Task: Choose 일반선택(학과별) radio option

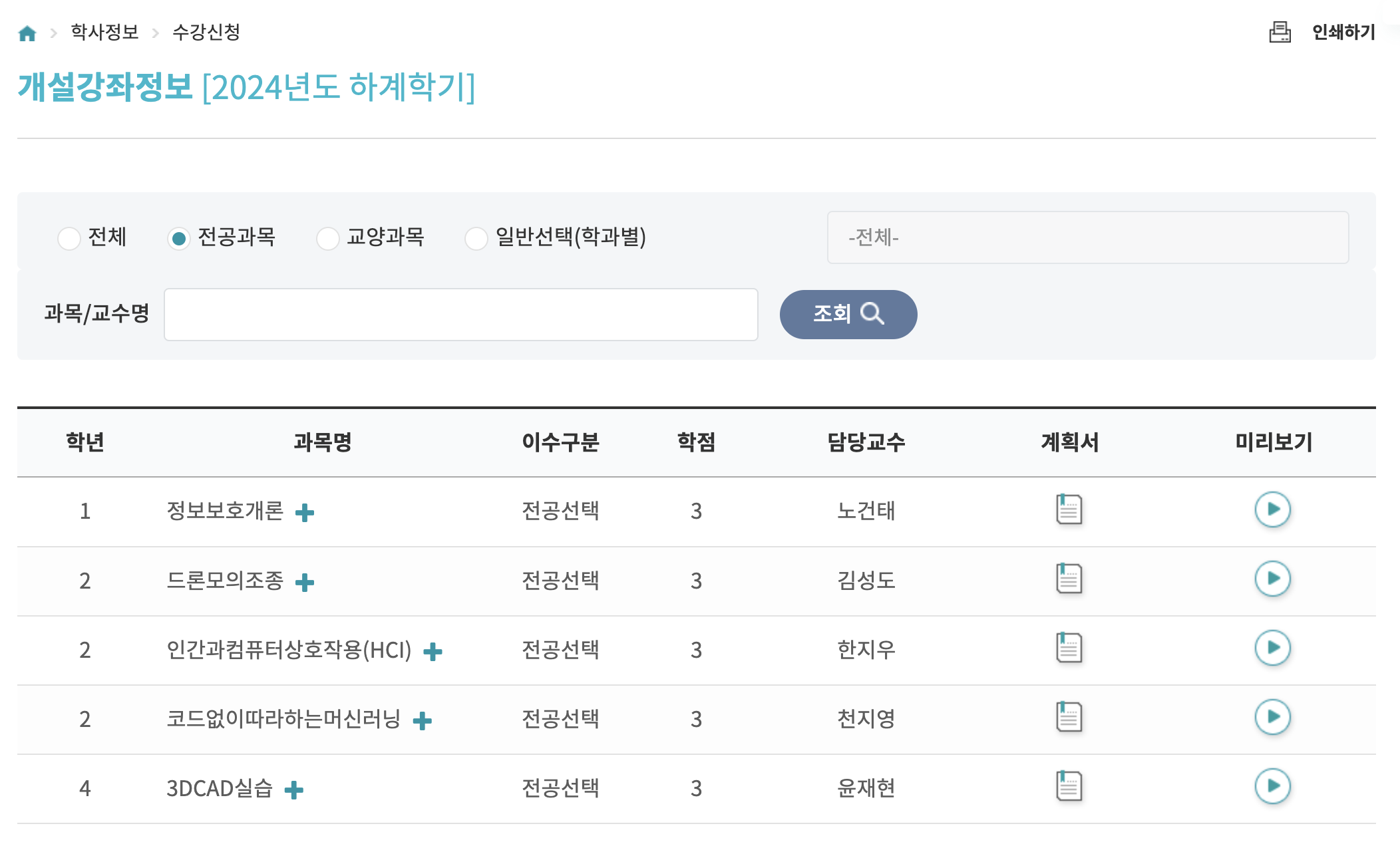Action: coord(476,238)
